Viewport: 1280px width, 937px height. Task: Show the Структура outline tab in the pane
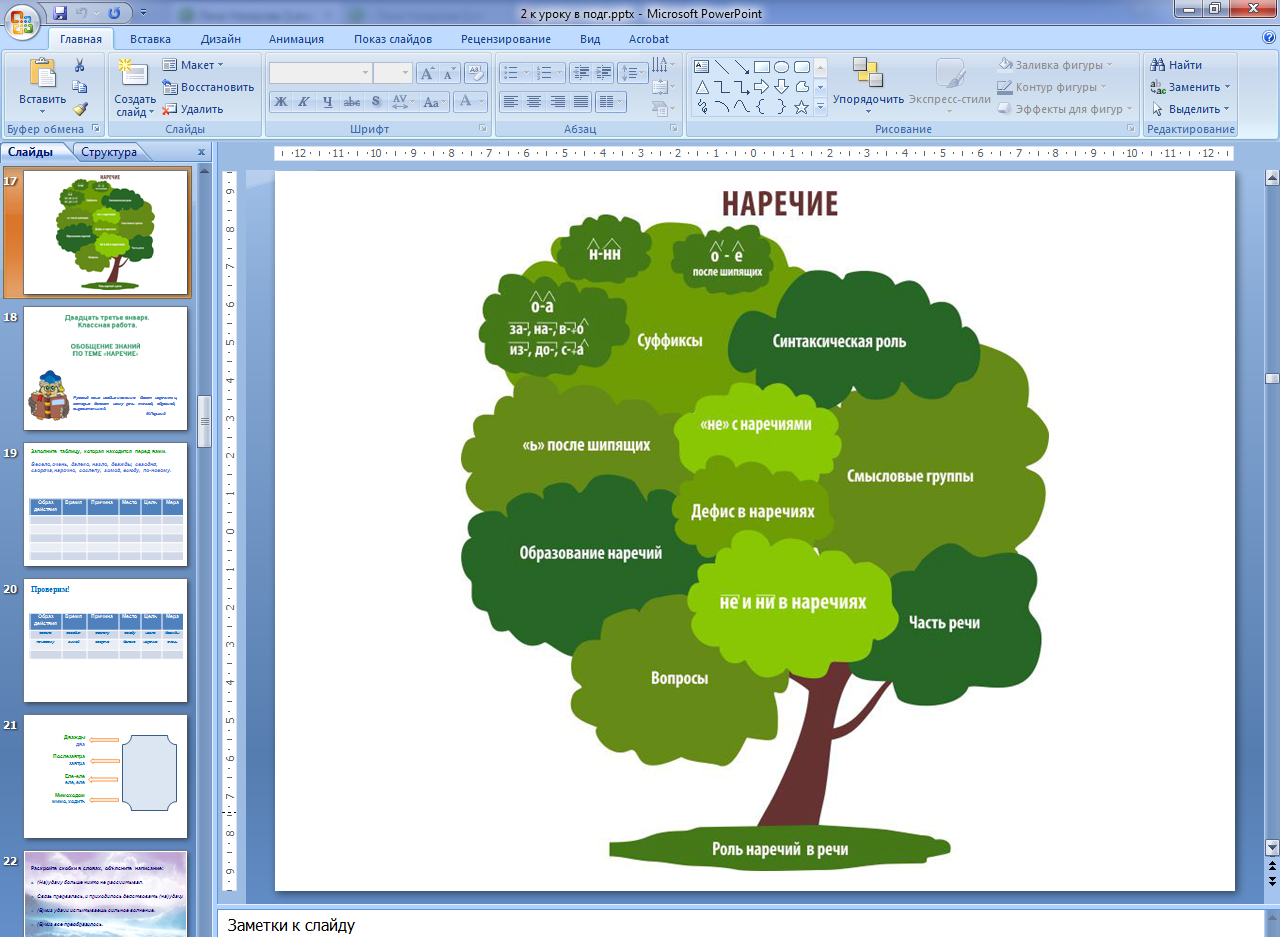pyautogui.click(x=109, y=152)
